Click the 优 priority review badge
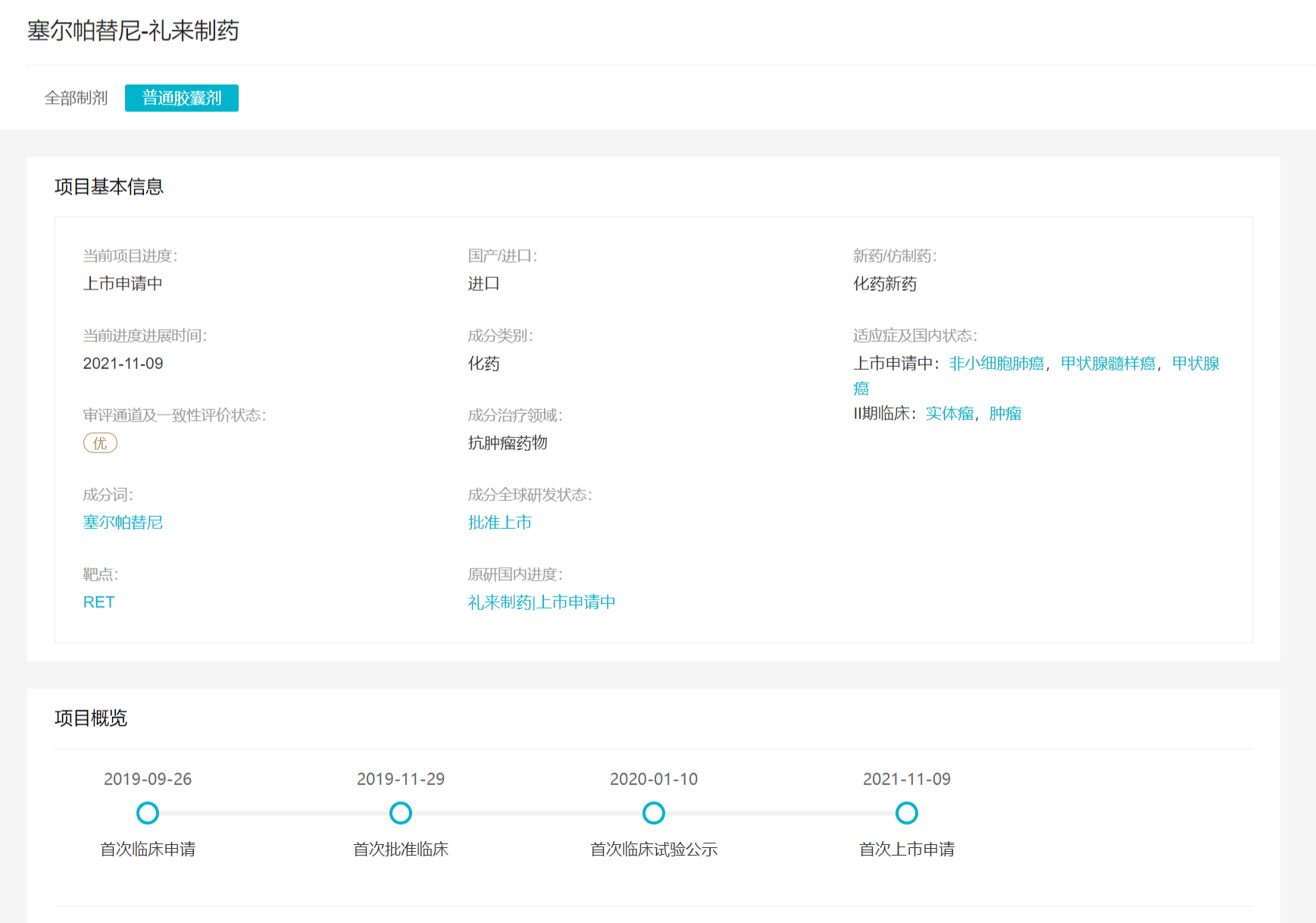Viewport: 1316px width, 923px height. click(x=100, y=443)
